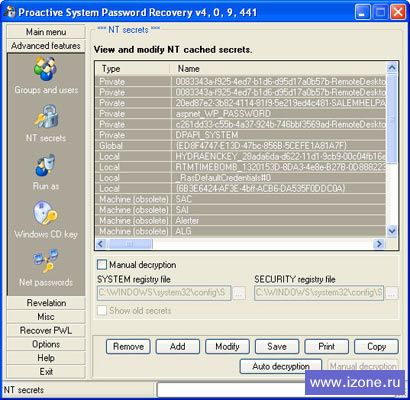Click the Add button

pyautogui.click(x=178, y=347)
